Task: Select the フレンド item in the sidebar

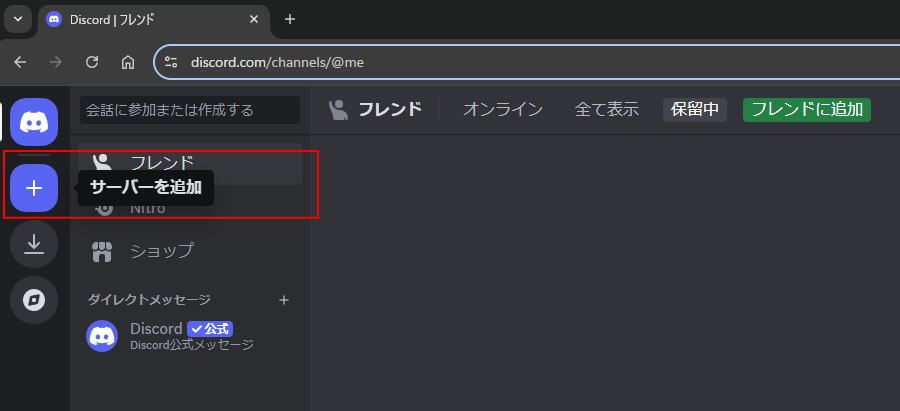Action: [190, 164]
